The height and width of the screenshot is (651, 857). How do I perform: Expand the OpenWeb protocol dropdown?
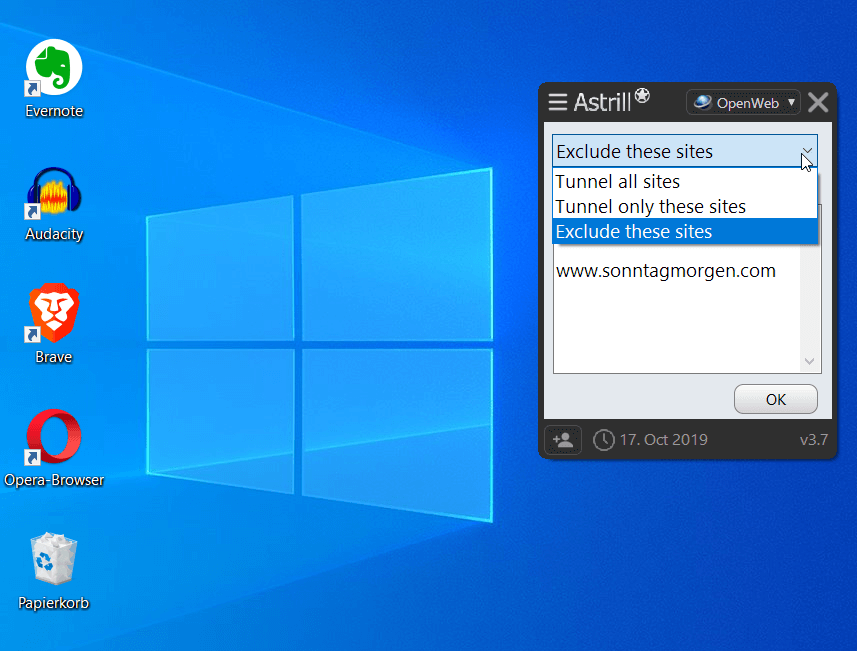click(x=792, y=102)
